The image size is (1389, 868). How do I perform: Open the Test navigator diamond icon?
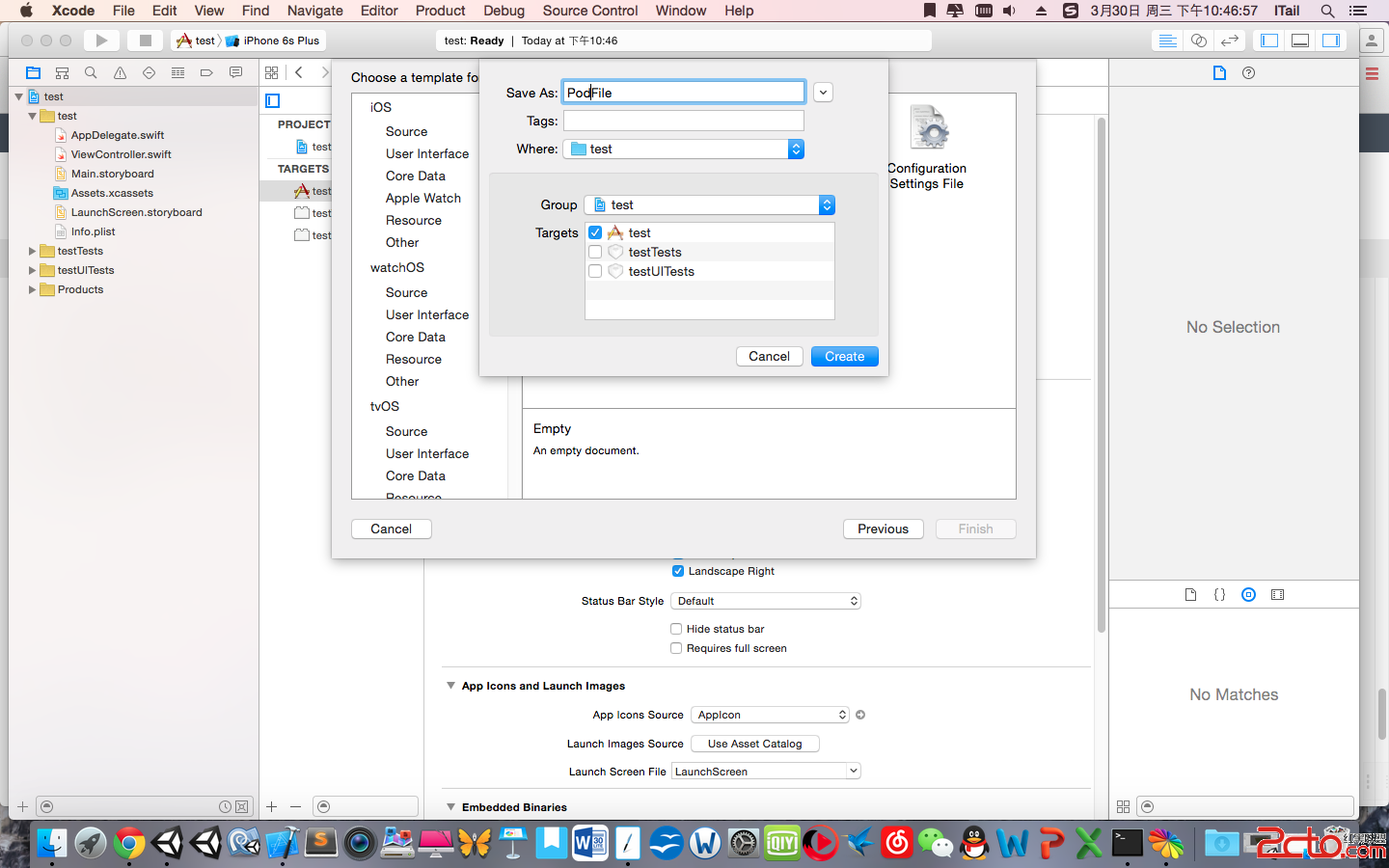coord(149,73)
